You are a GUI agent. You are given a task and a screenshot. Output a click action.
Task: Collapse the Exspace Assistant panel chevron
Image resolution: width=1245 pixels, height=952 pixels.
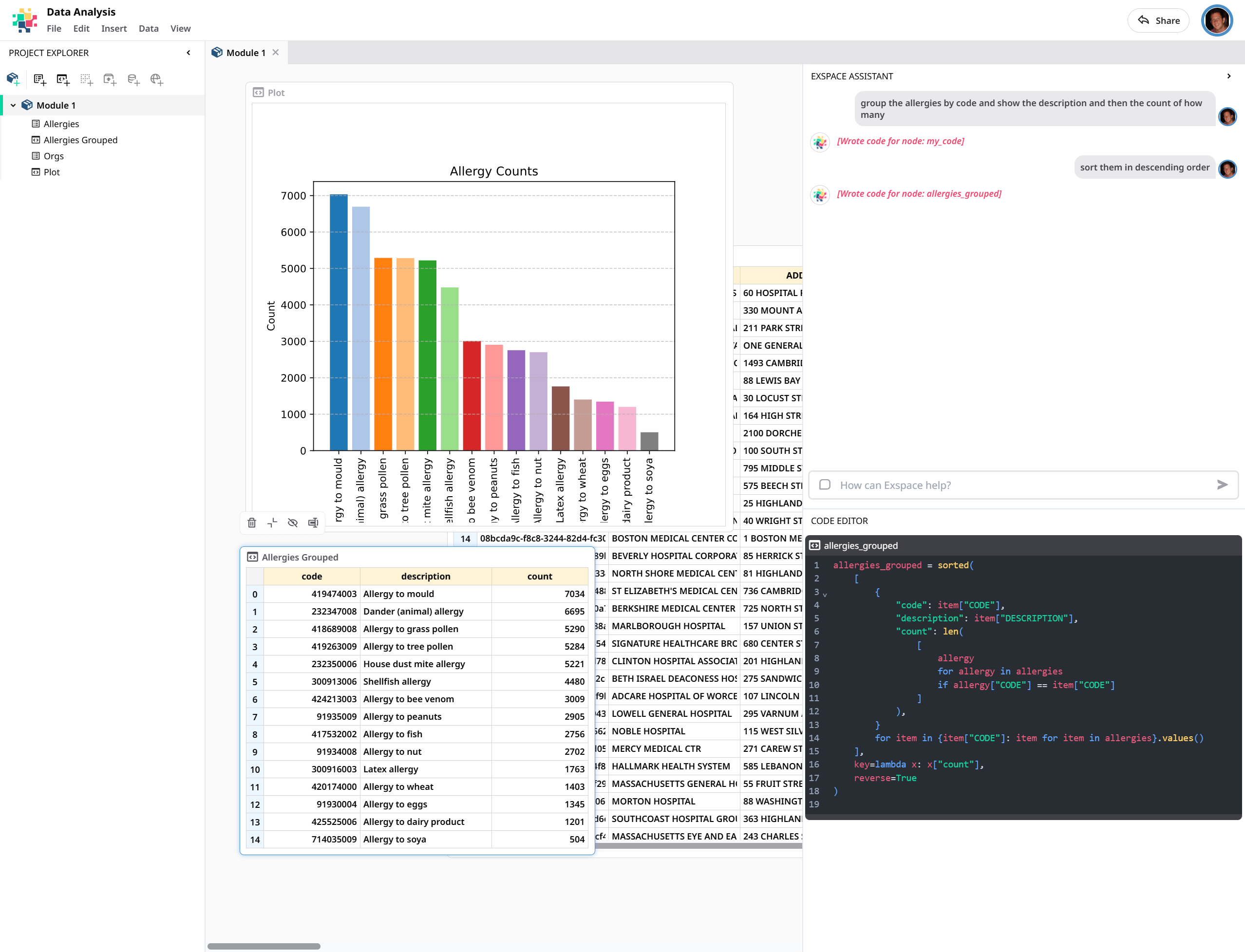pyautogui.click(x=1228, y=76)
